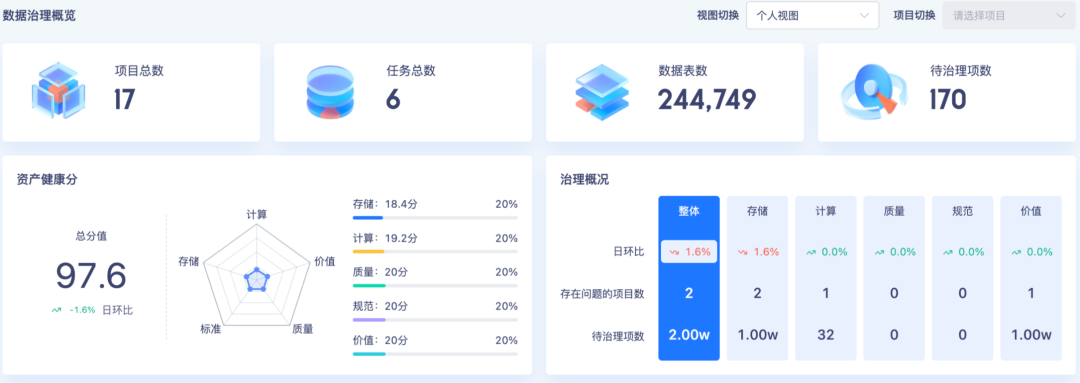Click the 数据表数 layered sheets icon
This screenshot has width=1080, height=383.
[601, 92]
